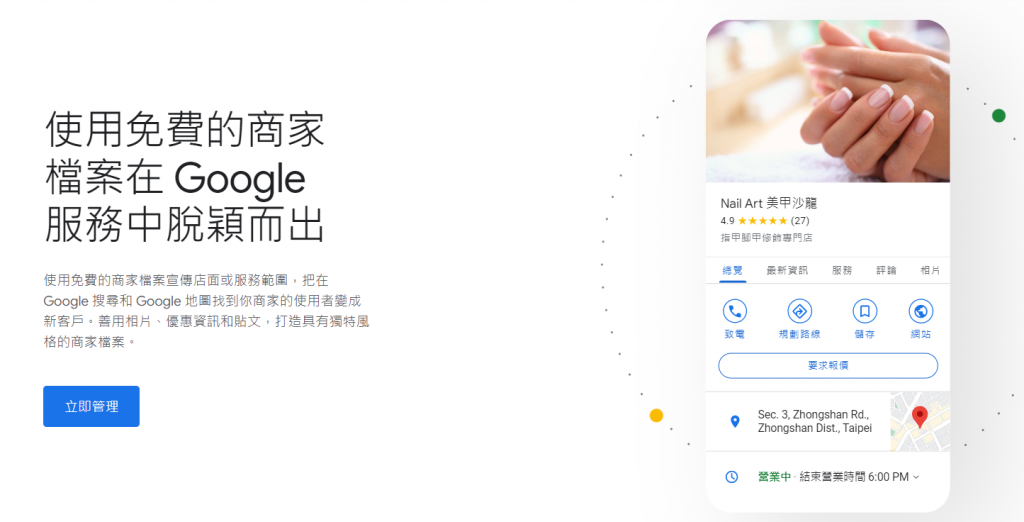Click the blue location pin icon
The height and width of the screenshot is (522, 1024).
(x=735, y=421)
